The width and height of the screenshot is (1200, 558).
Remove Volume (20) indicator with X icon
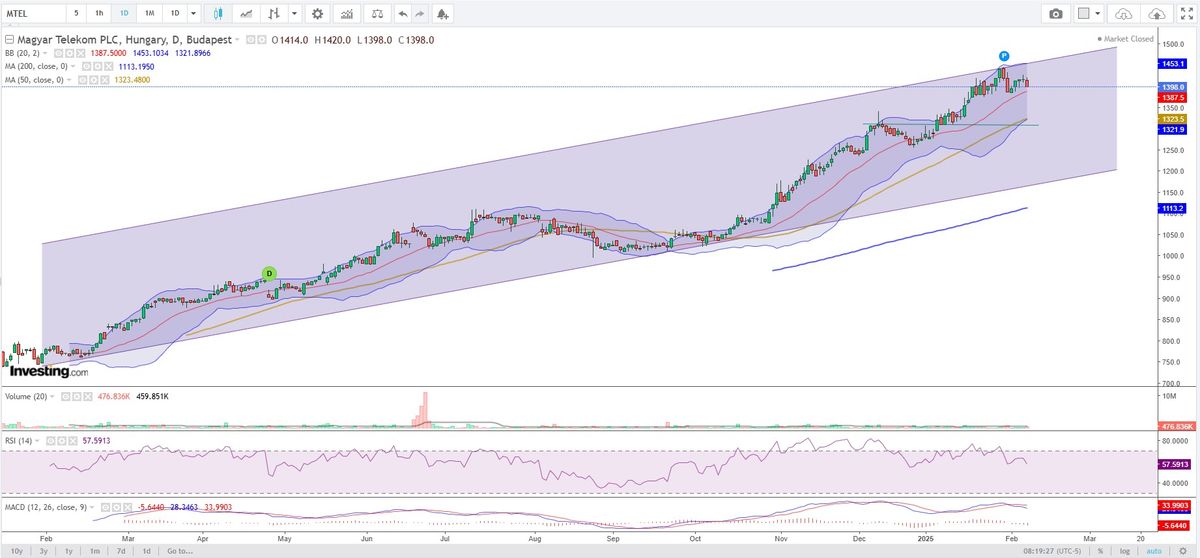tap(88, 396)
